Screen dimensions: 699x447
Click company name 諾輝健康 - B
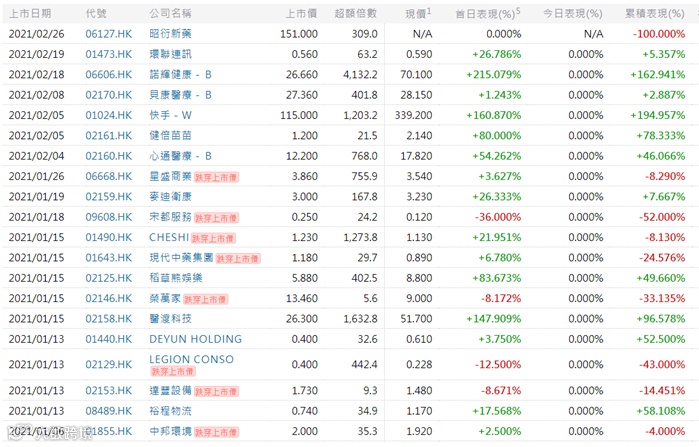(181, 74)
